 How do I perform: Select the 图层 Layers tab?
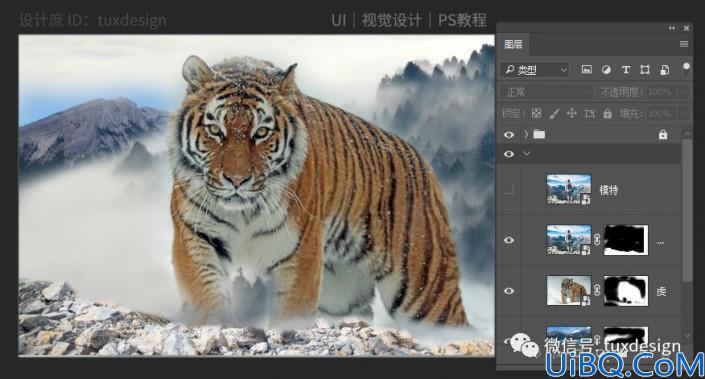point(513,44)
